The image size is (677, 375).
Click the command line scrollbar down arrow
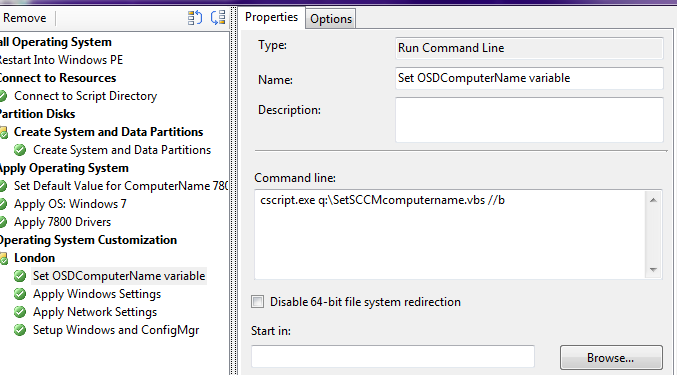[653, 270]
